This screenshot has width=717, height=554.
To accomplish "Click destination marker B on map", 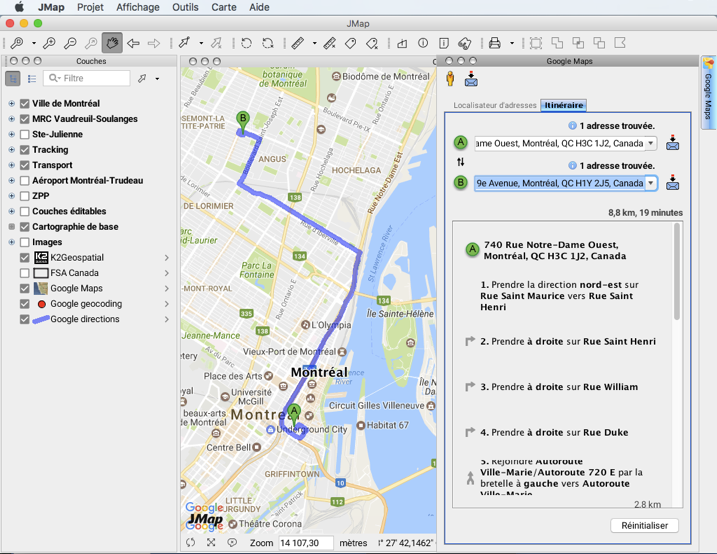I will (242, 123).
